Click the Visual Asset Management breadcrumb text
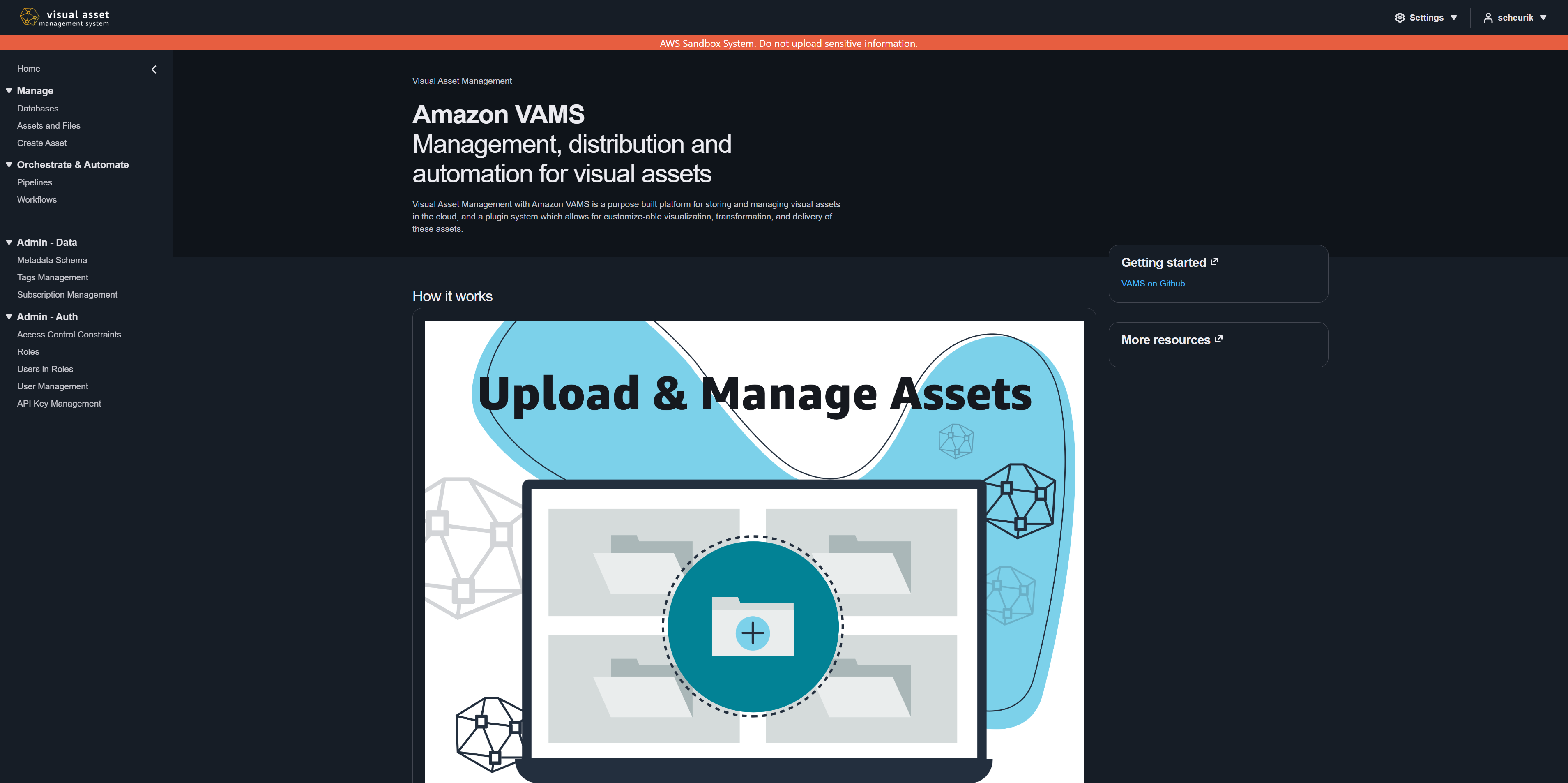 click(462, 81)
